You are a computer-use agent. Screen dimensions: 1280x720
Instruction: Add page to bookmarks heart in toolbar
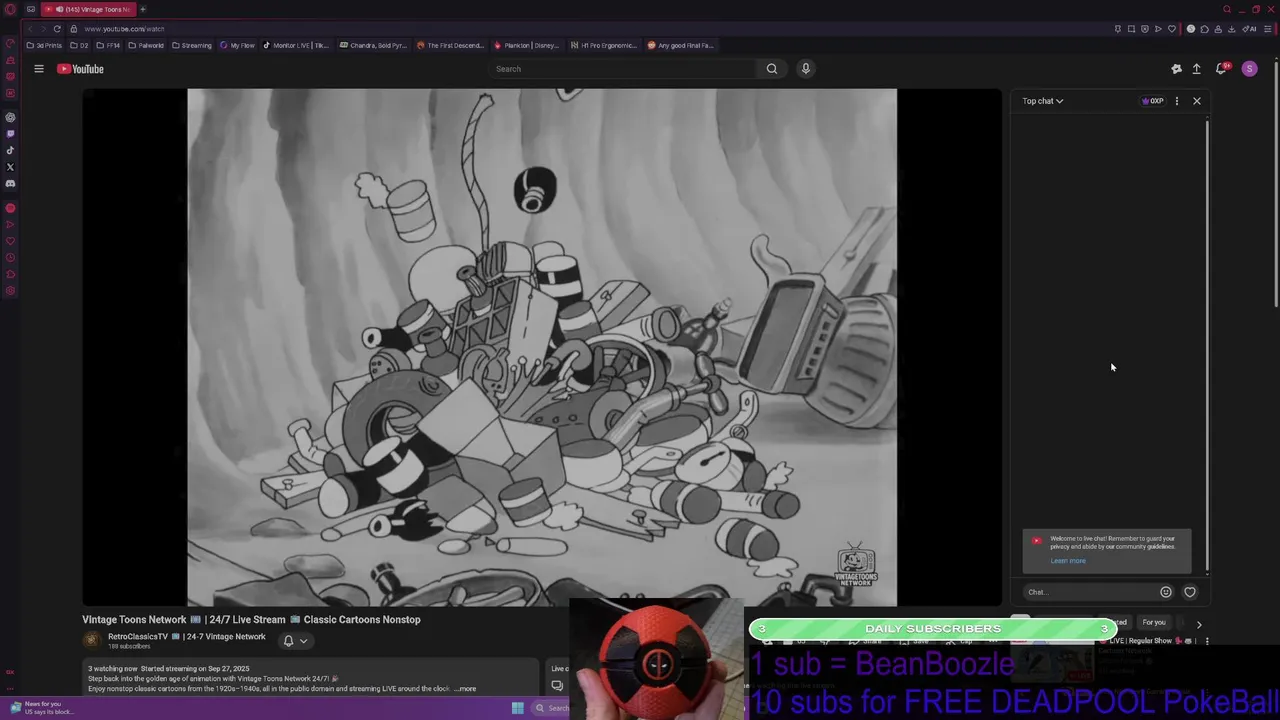coord(1172,29)
